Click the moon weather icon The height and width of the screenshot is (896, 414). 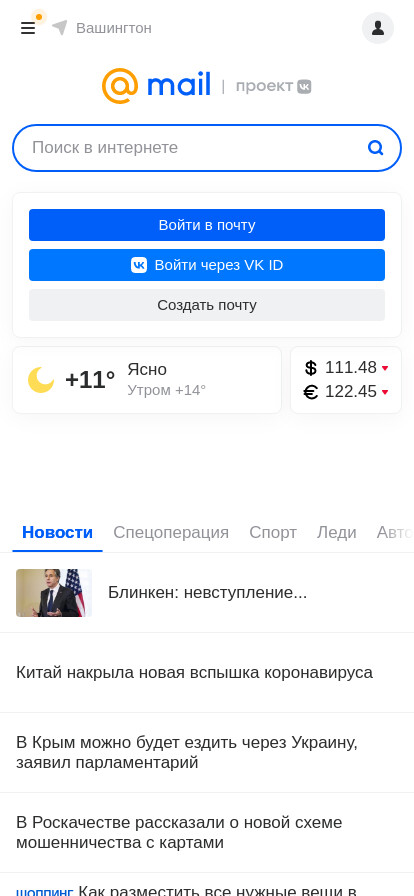point(41,380)
